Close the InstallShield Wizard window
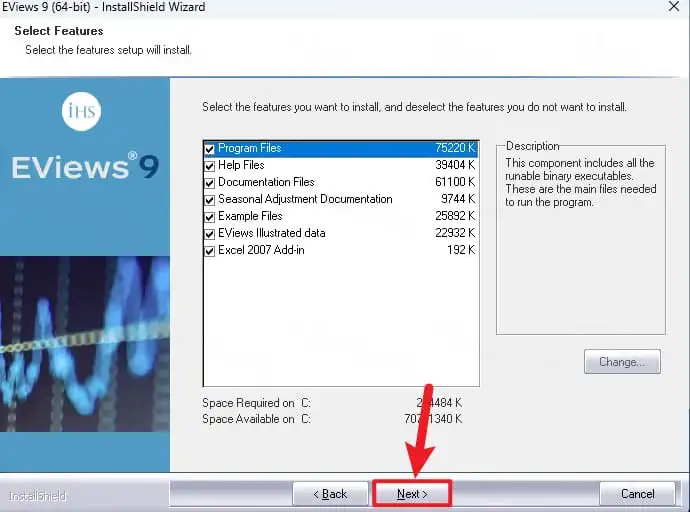 (x=674, y=6)
